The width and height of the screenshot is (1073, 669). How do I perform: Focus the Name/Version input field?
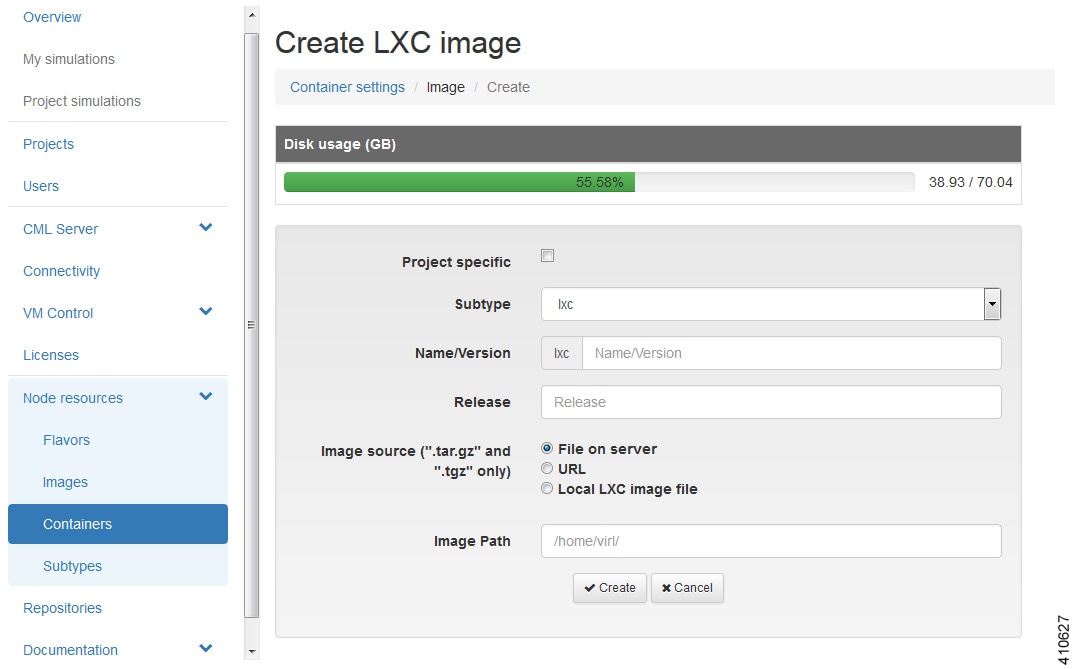tap(791, 353)
